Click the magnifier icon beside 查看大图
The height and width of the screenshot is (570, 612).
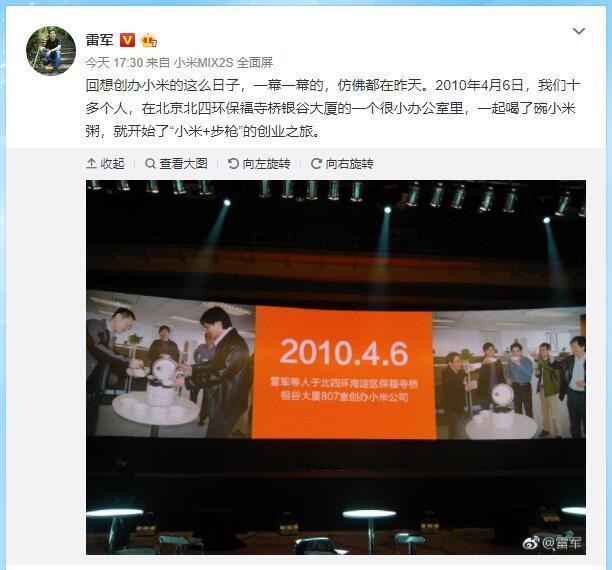click(x=150, y=163)
